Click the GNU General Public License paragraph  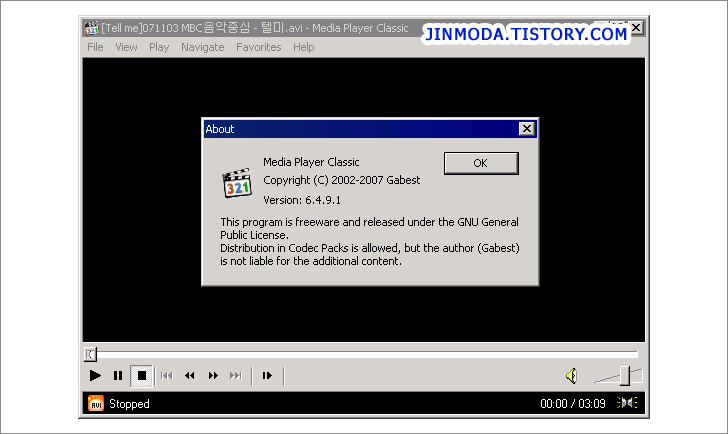(370, 241)
